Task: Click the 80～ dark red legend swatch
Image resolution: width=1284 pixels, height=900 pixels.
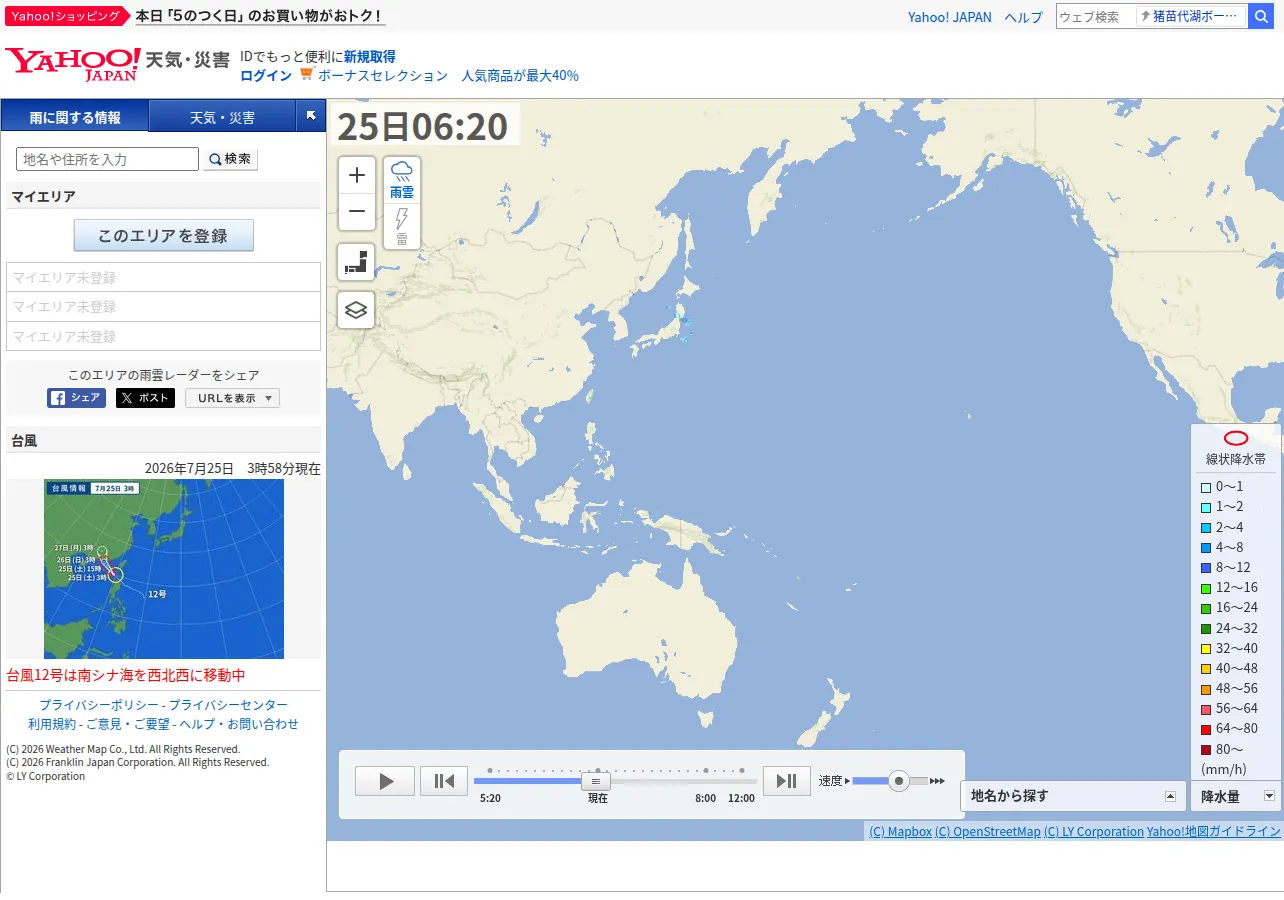Action: 1206,749
